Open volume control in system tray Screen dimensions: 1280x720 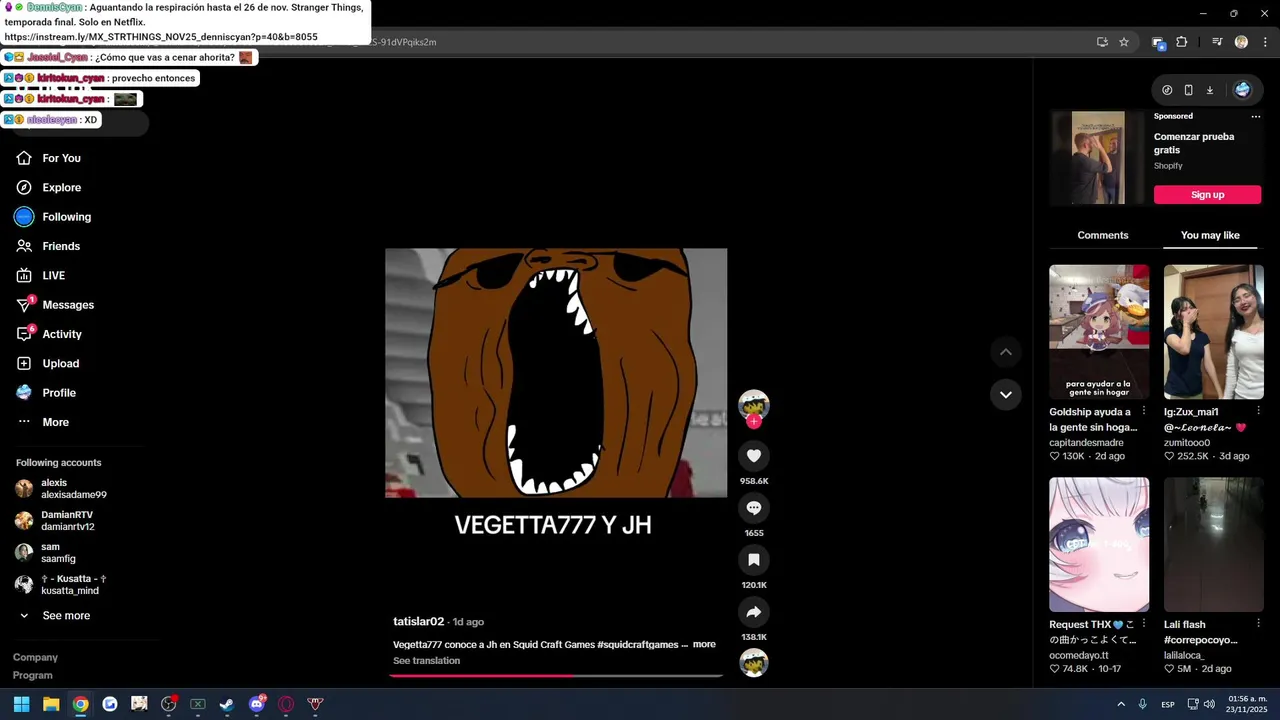(1209, 704)
